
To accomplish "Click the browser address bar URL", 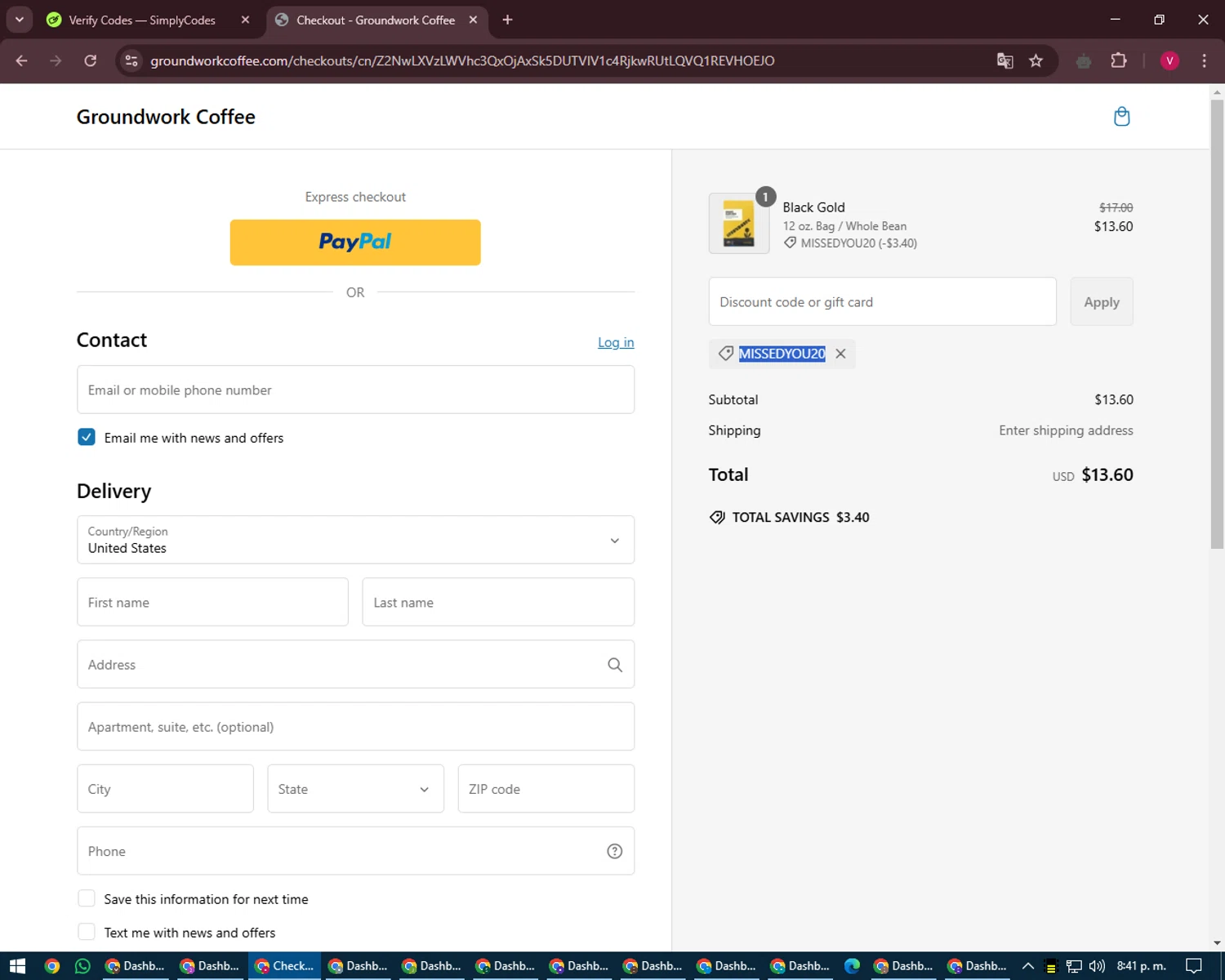I will (462, 61).
